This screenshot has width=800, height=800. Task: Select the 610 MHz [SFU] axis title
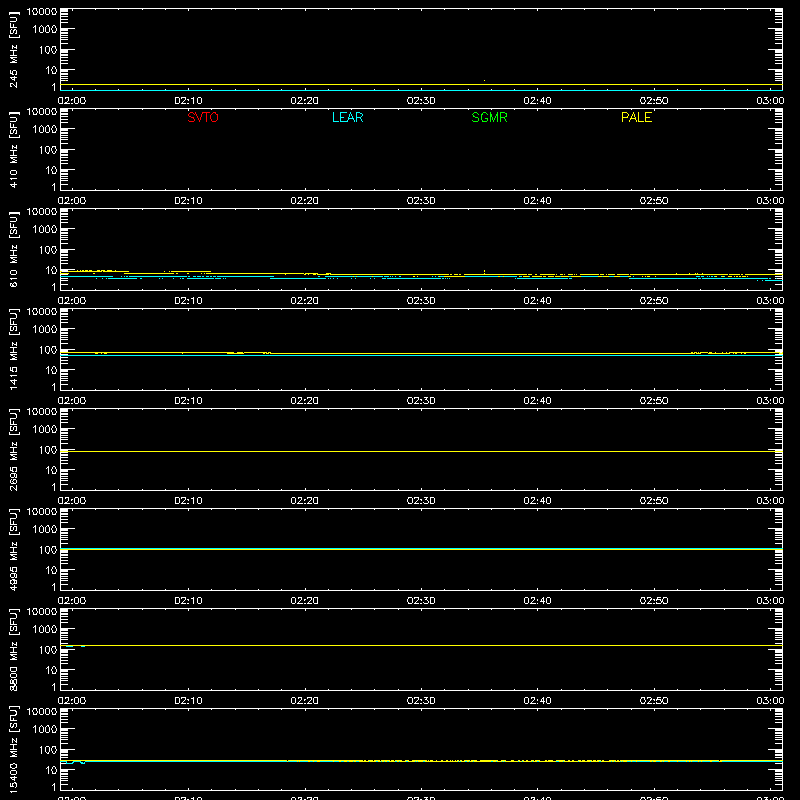[13, 250]
